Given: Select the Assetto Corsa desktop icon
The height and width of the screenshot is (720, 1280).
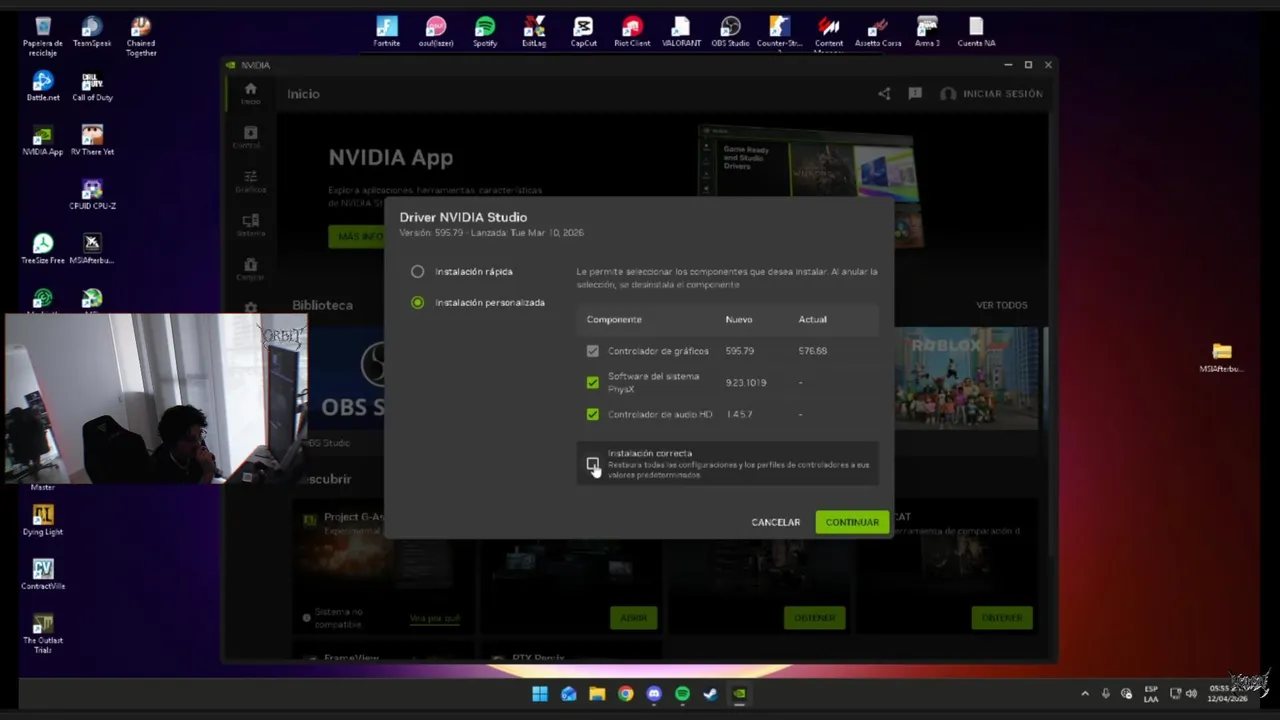Looking at the screenshot, I should pos(878,31).
